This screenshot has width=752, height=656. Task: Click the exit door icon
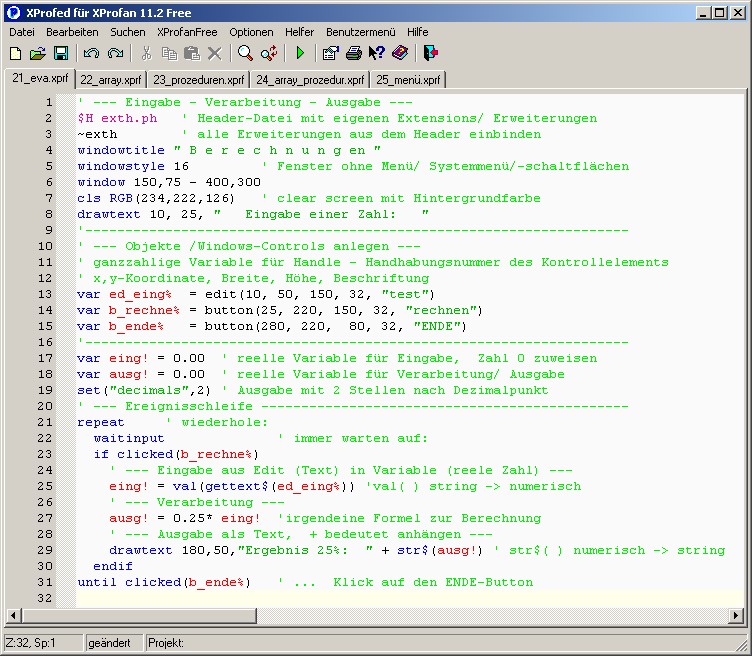coord(430,53)
